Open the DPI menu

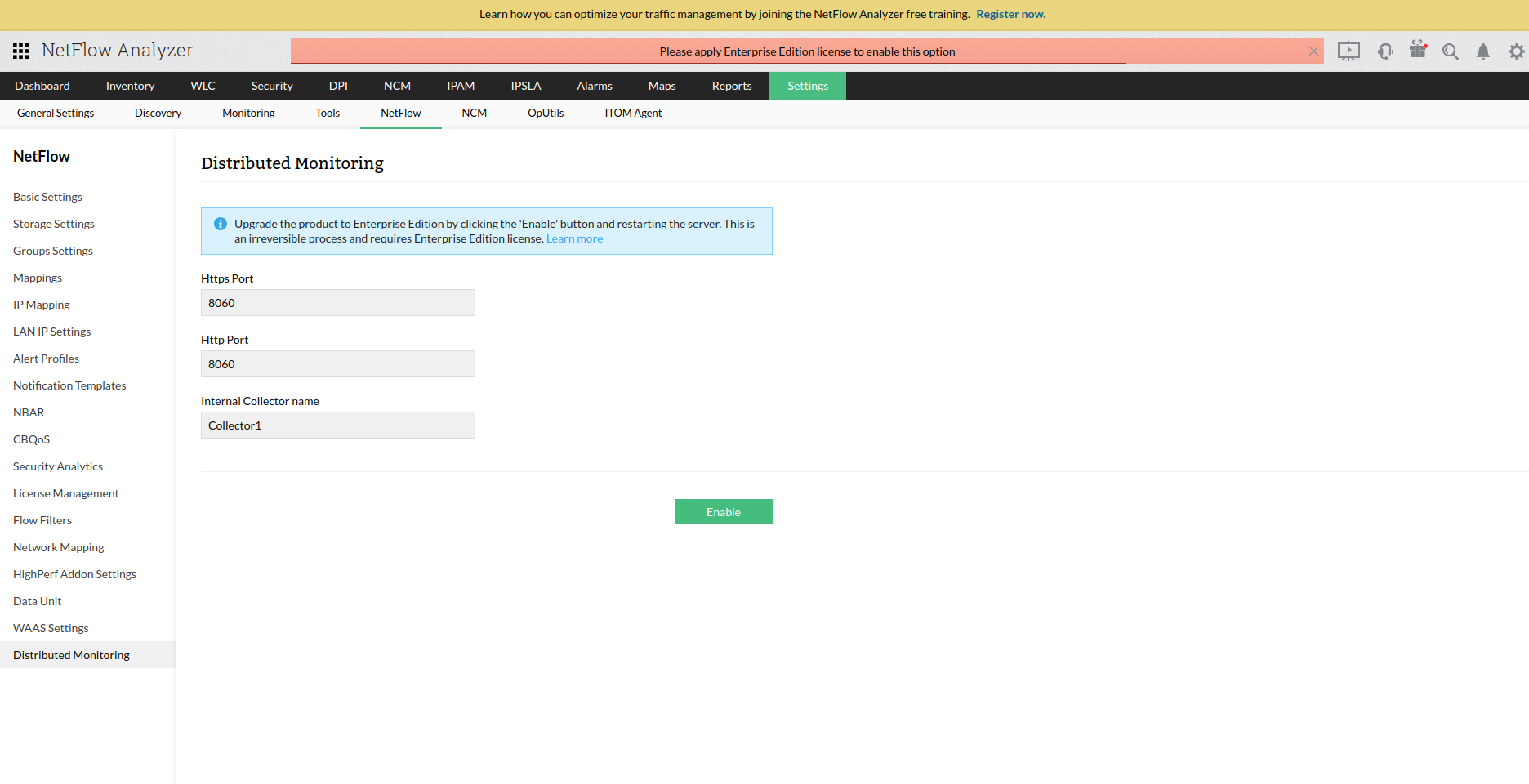click(338, 86)
